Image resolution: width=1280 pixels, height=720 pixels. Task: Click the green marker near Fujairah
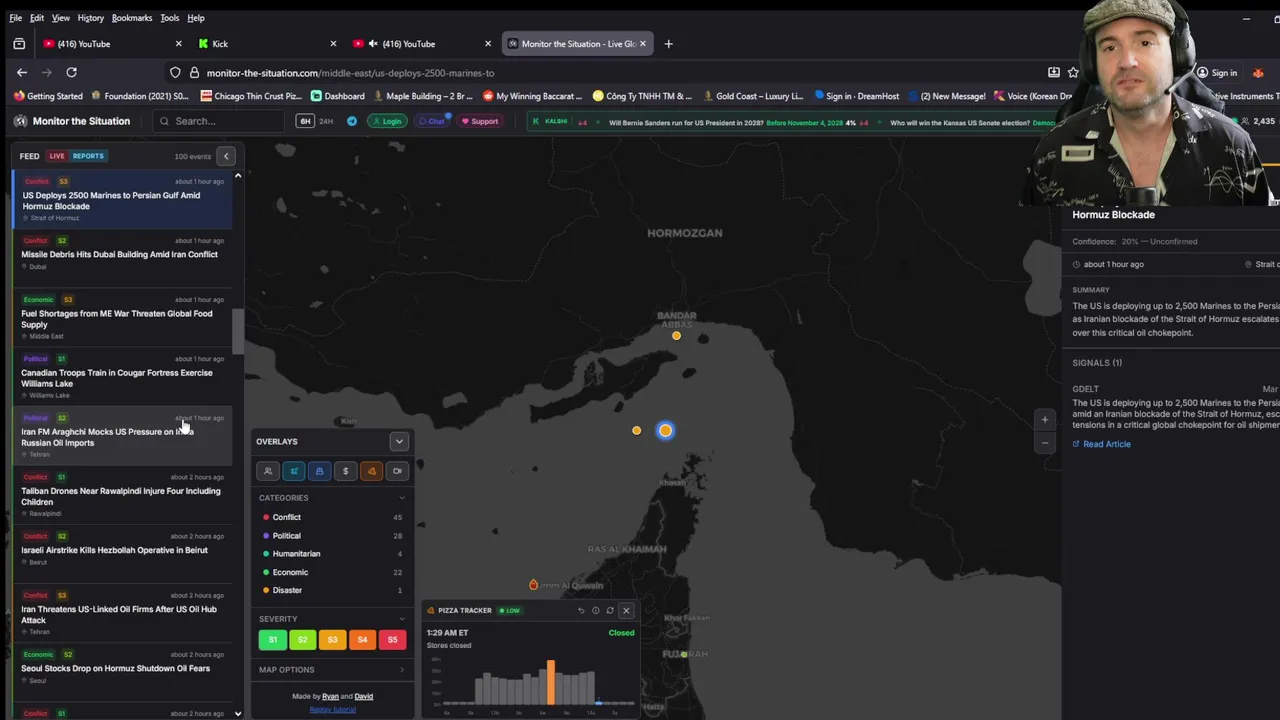(683, 654)
